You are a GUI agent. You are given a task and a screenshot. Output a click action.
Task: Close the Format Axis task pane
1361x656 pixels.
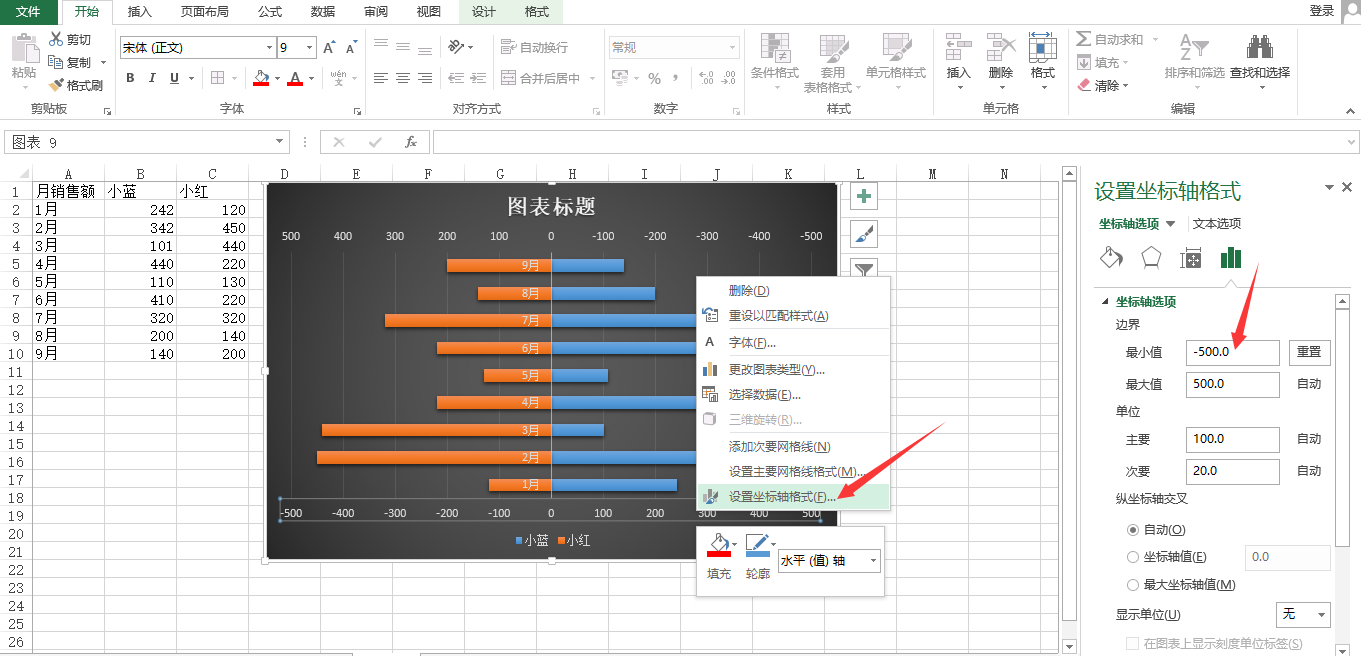(1347, 187)
